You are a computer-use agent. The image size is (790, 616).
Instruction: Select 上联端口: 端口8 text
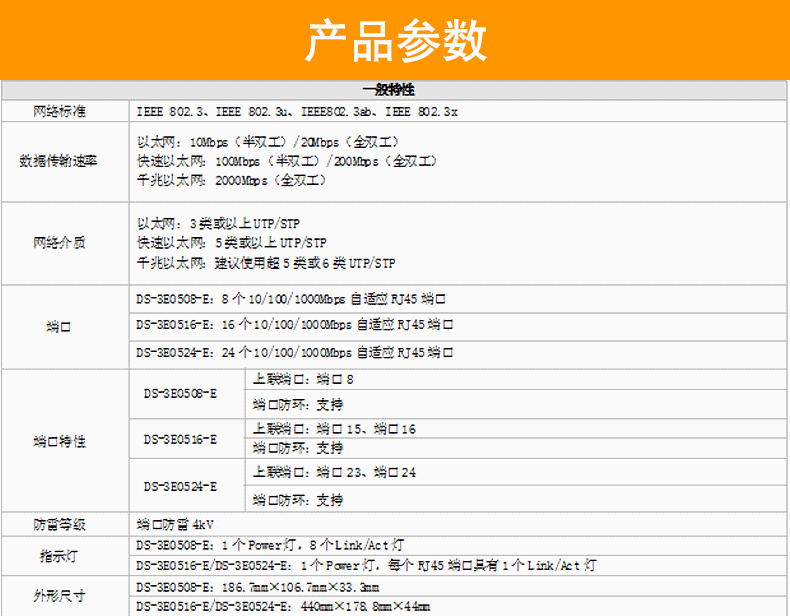click(x=303, y=379)
